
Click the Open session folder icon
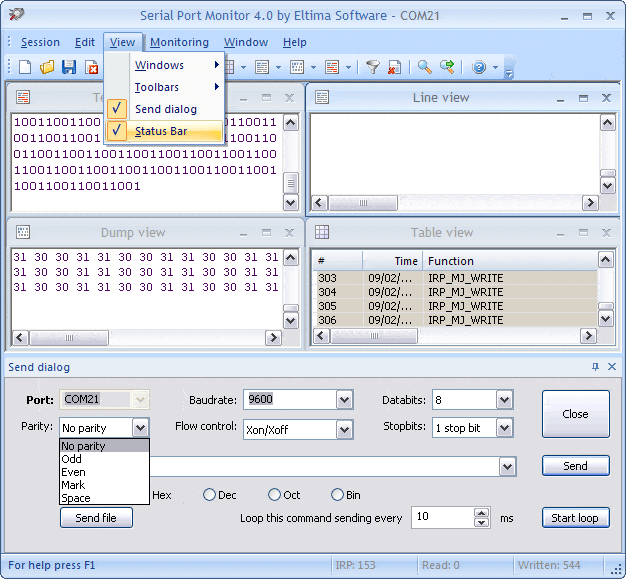[x=47, y=67]
